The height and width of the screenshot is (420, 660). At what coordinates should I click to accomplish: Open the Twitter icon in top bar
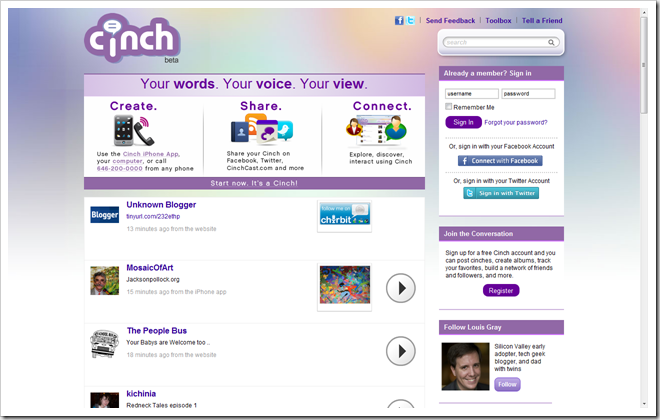pyautogui.click(x=410, y=20)
